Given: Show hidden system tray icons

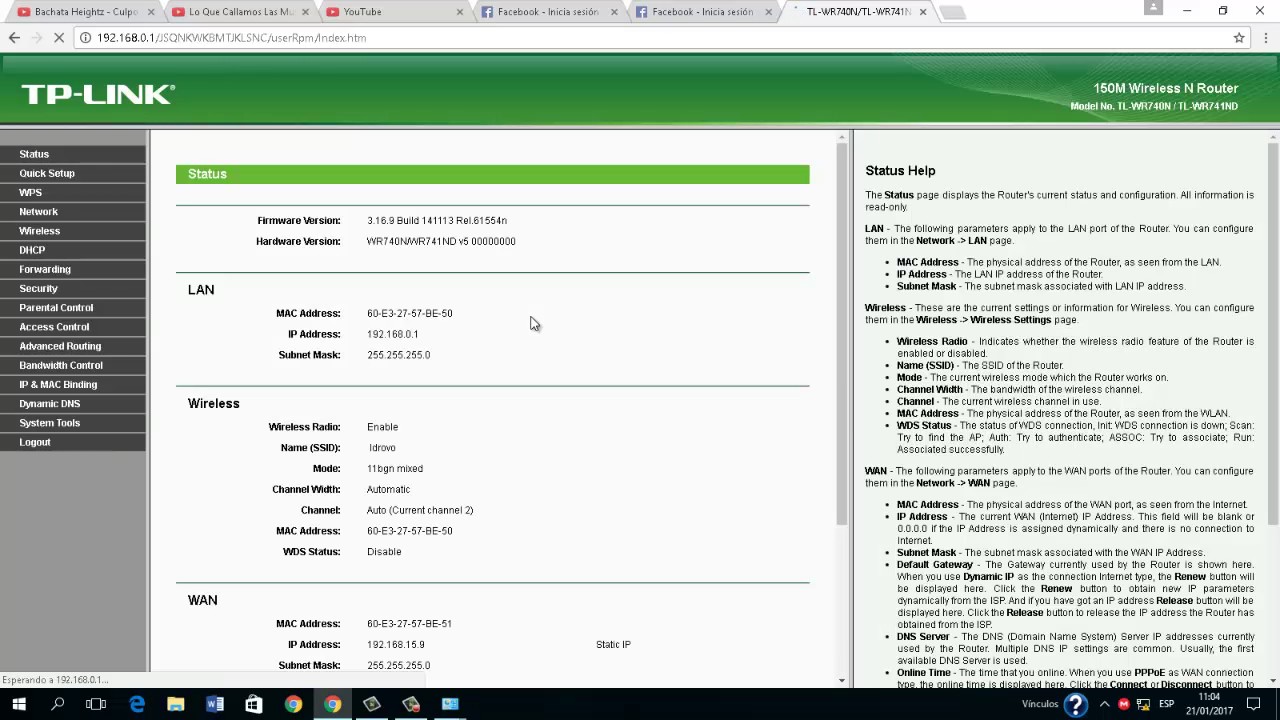Looking at the screenshot, I should click(x=1105, y=704).
